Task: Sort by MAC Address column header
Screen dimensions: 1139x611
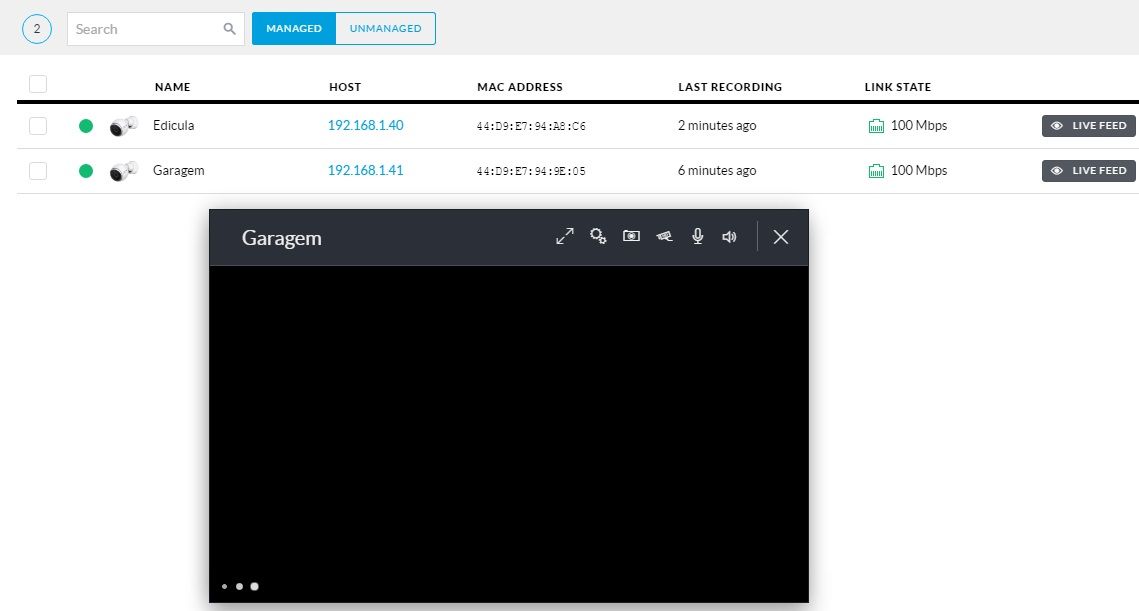Action: 520,86
